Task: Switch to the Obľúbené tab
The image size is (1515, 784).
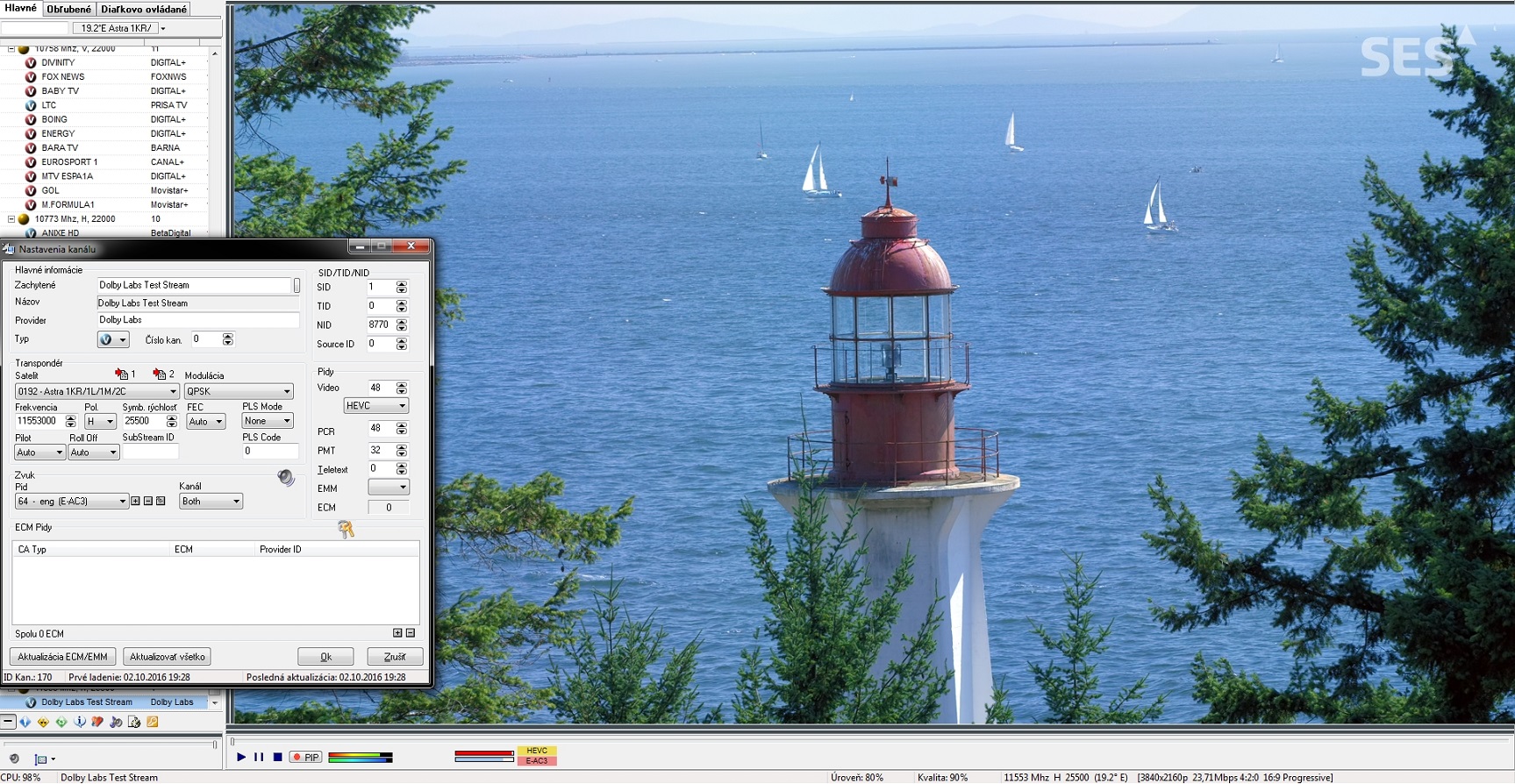Action: point(68,9)
